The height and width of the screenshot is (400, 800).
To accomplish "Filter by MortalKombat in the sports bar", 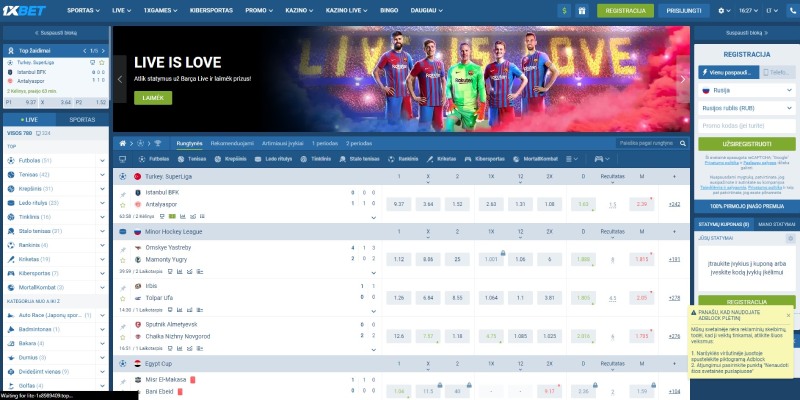I will tap(535, 159).
